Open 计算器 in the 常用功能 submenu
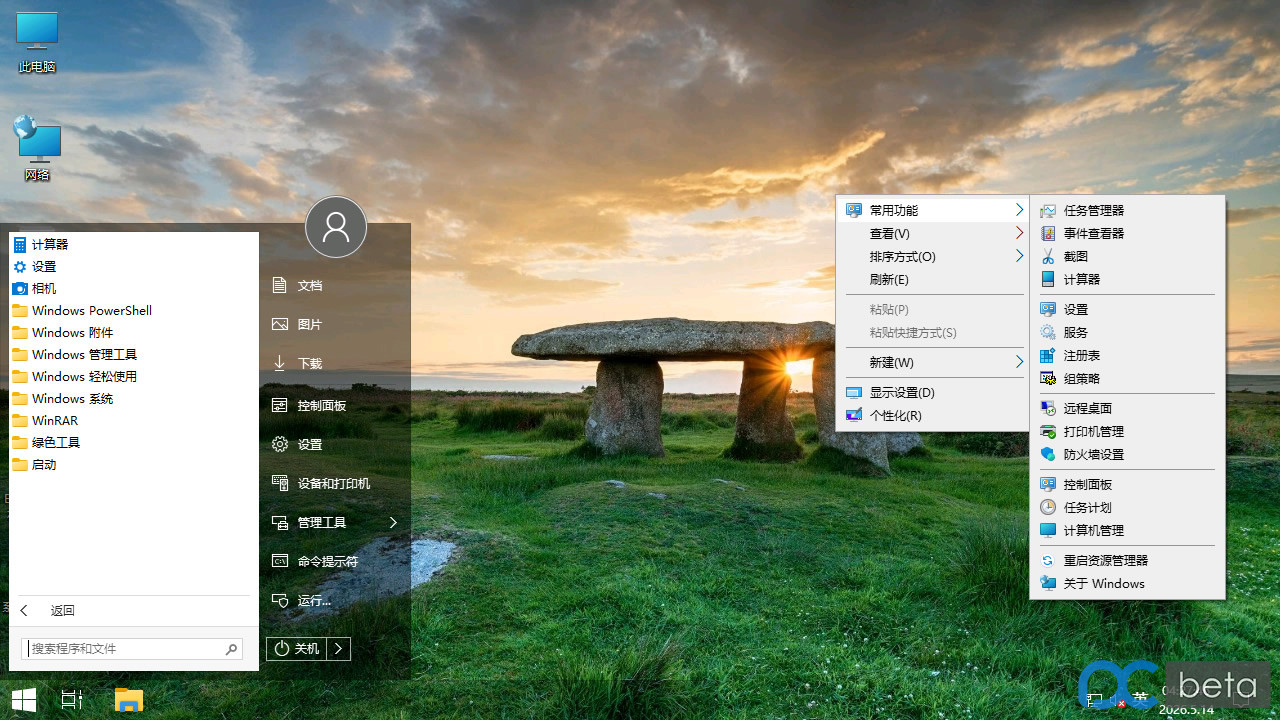The width and height of the screenshot is (1280, 720). tap(1127, 279)
